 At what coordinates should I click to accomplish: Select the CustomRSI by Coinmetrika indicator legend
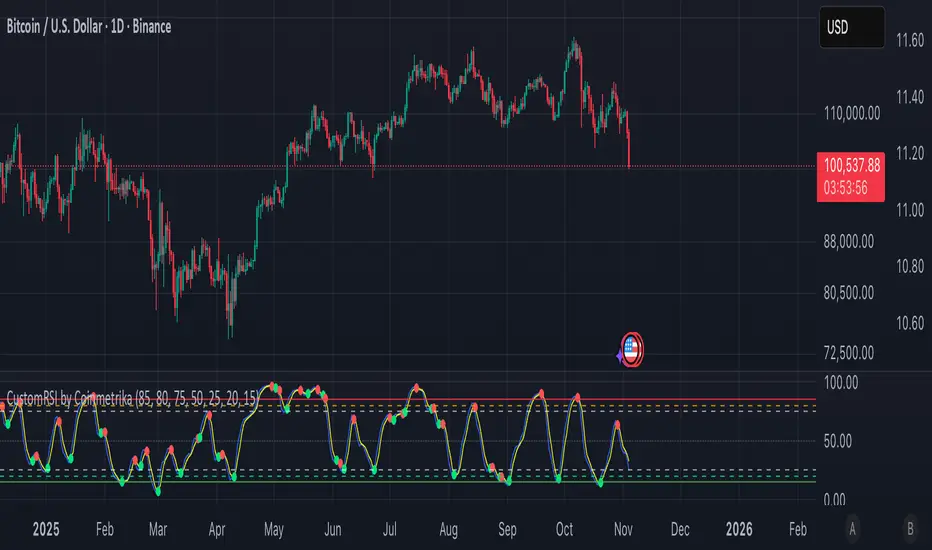click(133, 398)
